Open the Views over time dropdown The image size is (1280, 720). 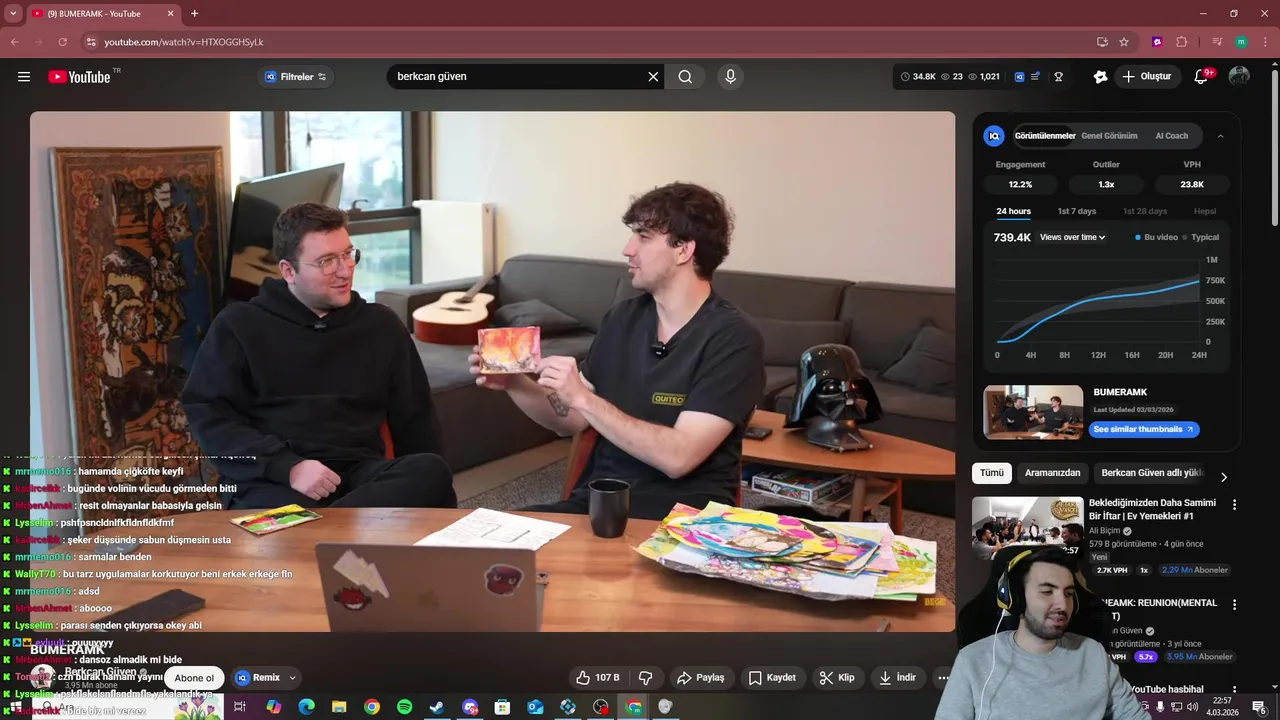[1072, 238]
